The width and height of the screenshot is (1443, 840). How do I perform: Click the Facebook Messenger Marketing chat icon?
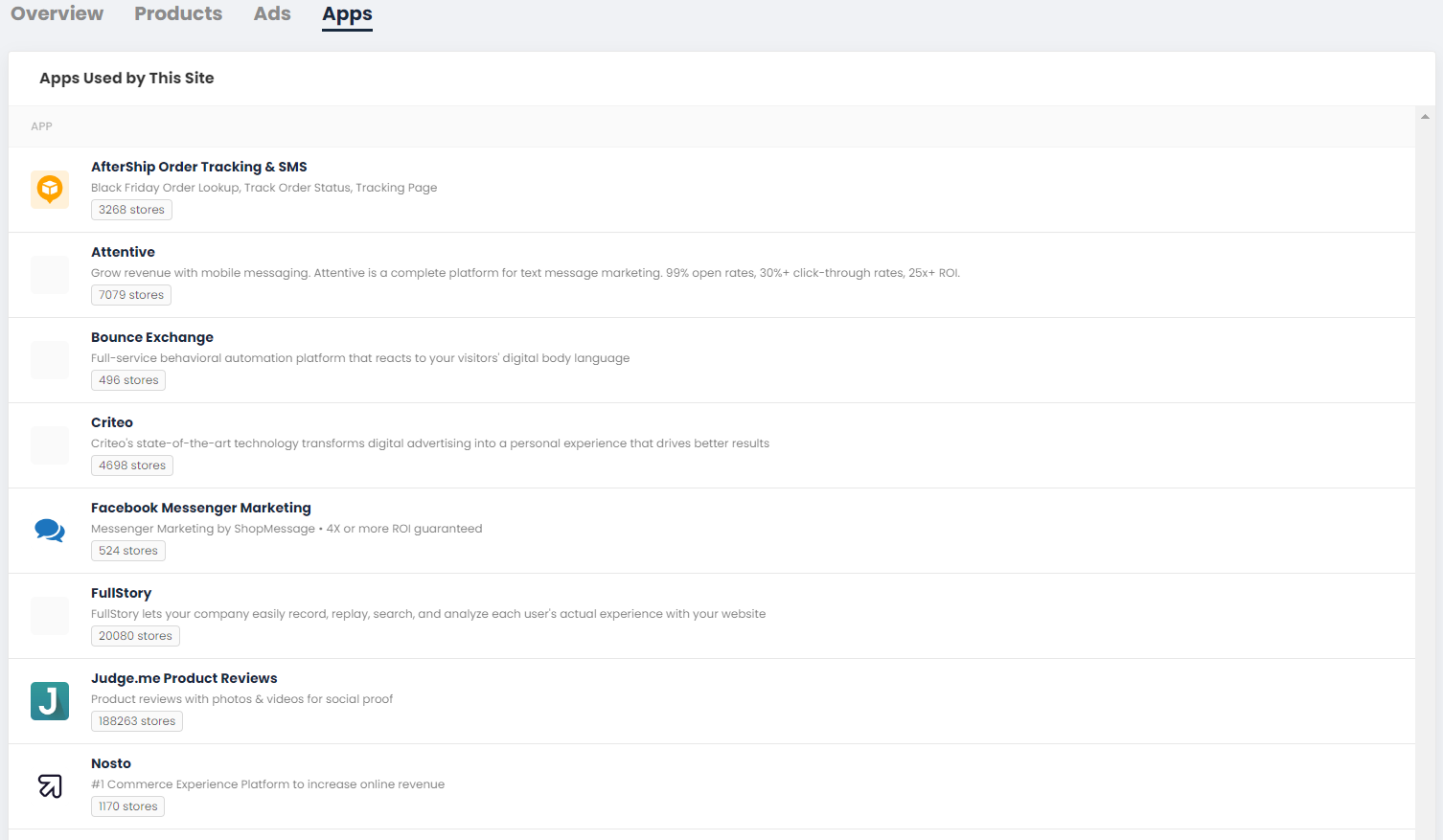[x=50, y=531]
